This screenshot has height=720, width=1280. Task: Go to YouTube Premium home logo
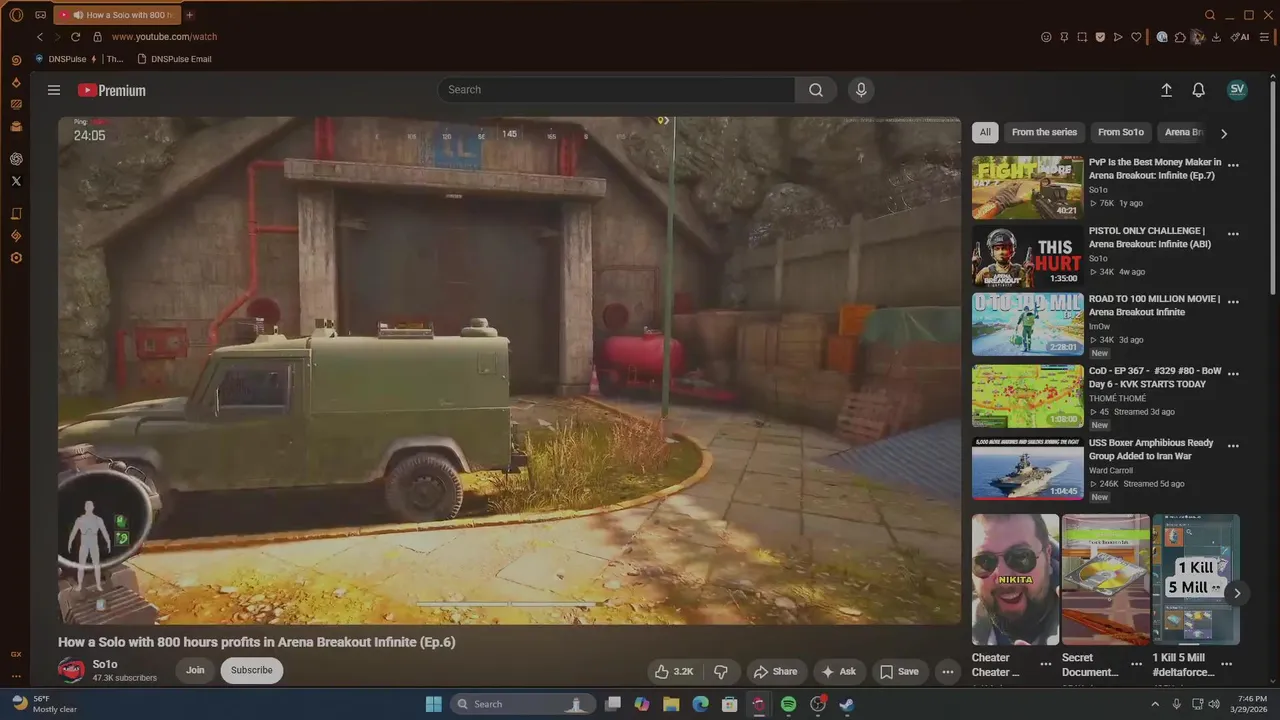112,90
